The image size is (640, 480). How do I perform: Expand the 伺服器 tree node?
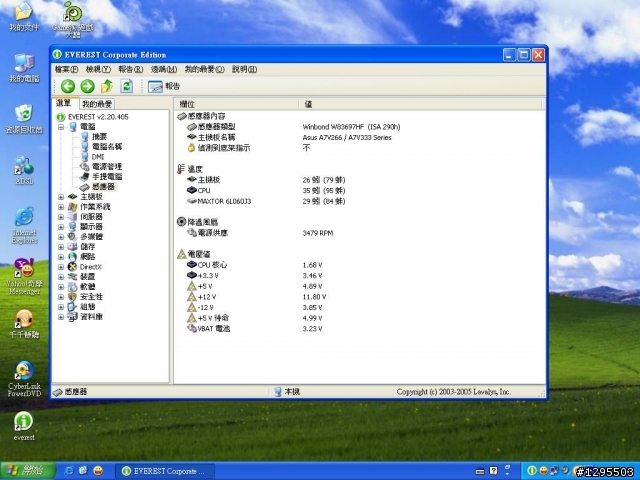pos(61,217)
